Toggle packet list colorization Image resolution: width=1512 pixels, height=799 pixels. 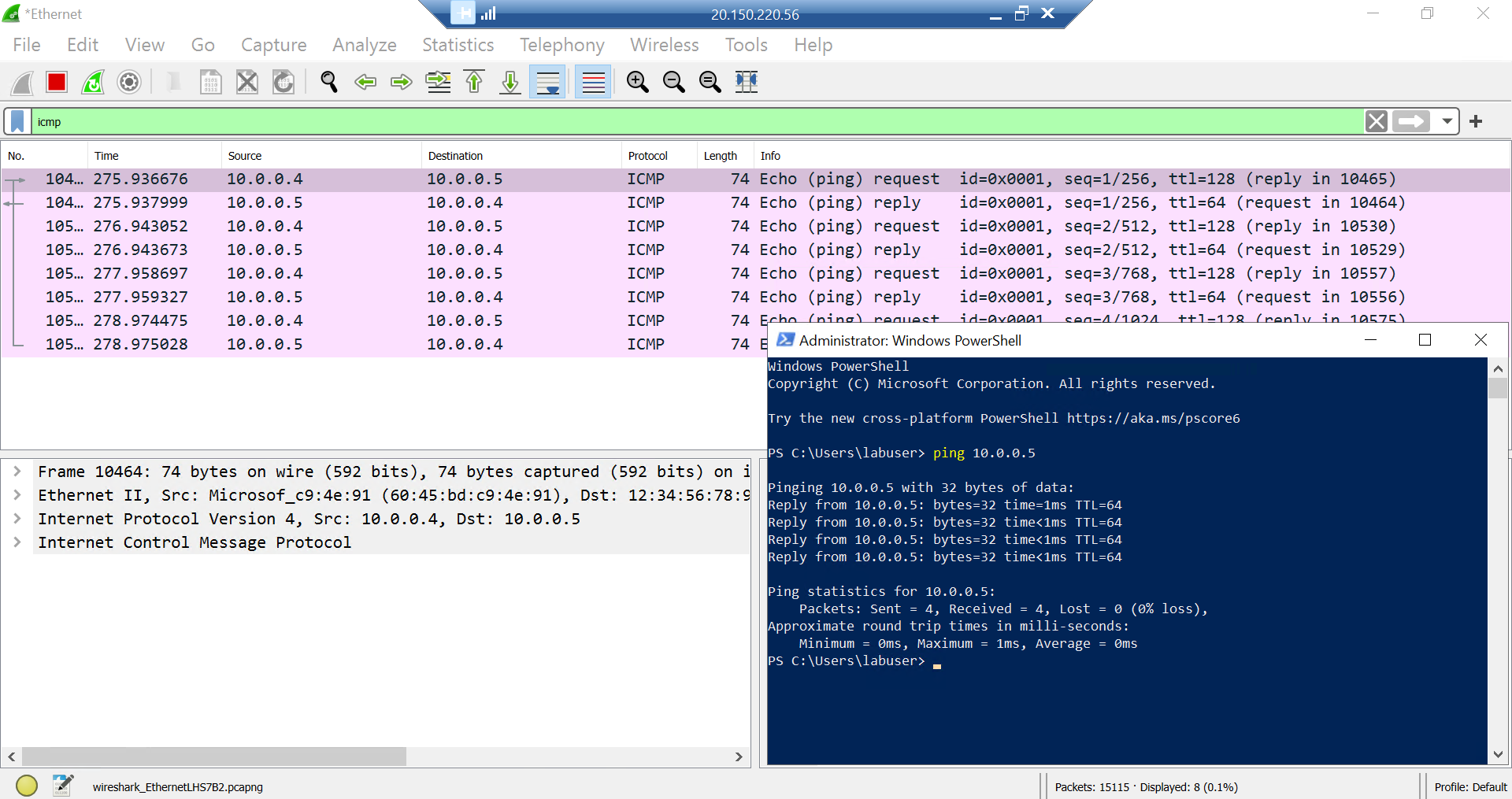592,82
